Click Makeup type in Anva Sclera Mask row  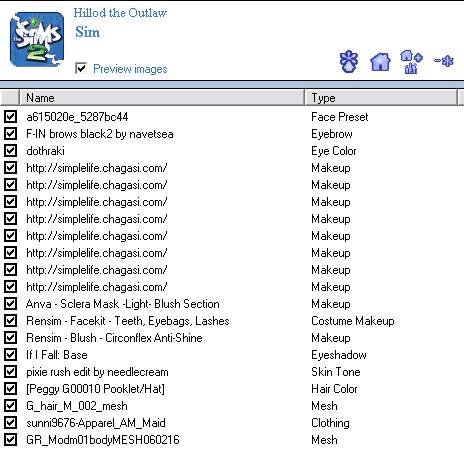click(331, 304)
